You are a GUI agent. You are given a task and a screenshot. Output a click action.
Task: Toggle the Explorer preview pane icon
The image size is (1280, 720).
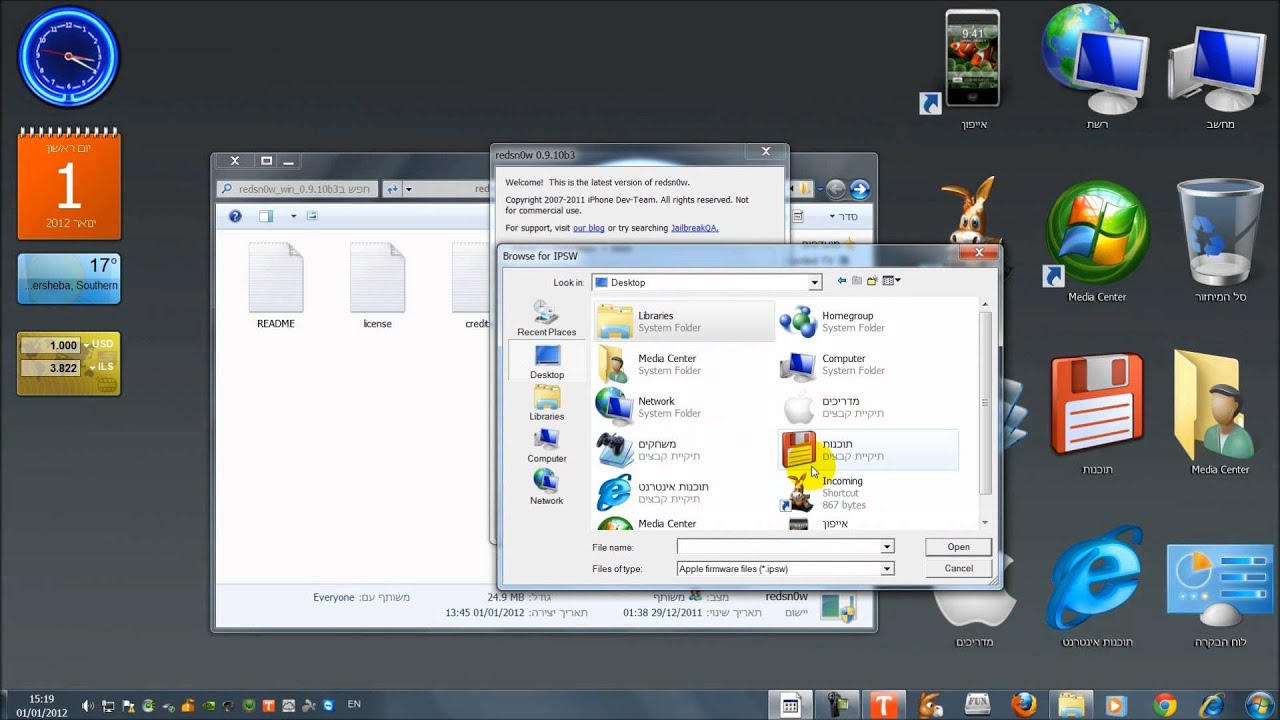(x=266, y=216)
